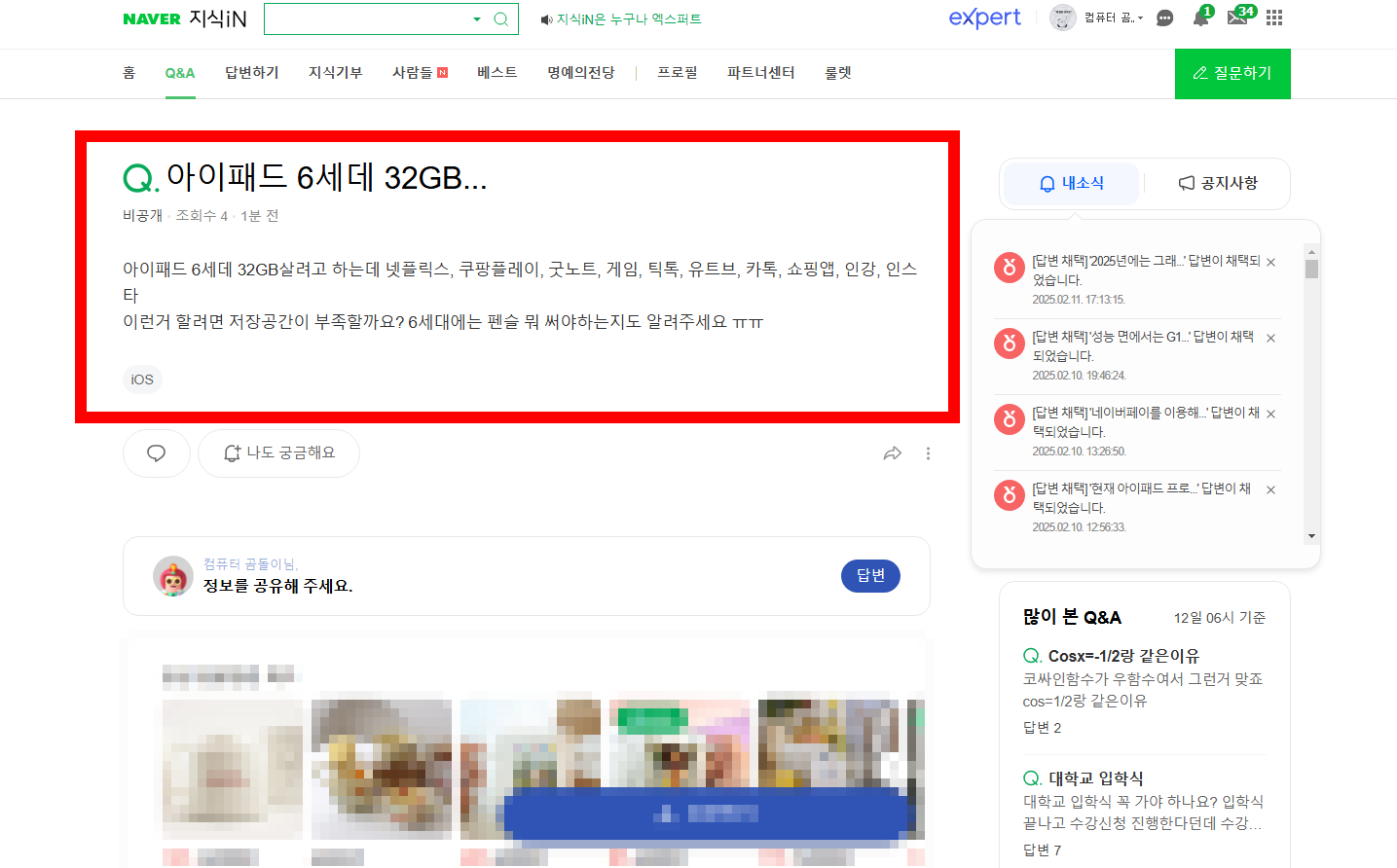This screenshot has height=868, width=1397.
Task: Click the red medal icon of first notification
Action: [x=1009, y=268]
